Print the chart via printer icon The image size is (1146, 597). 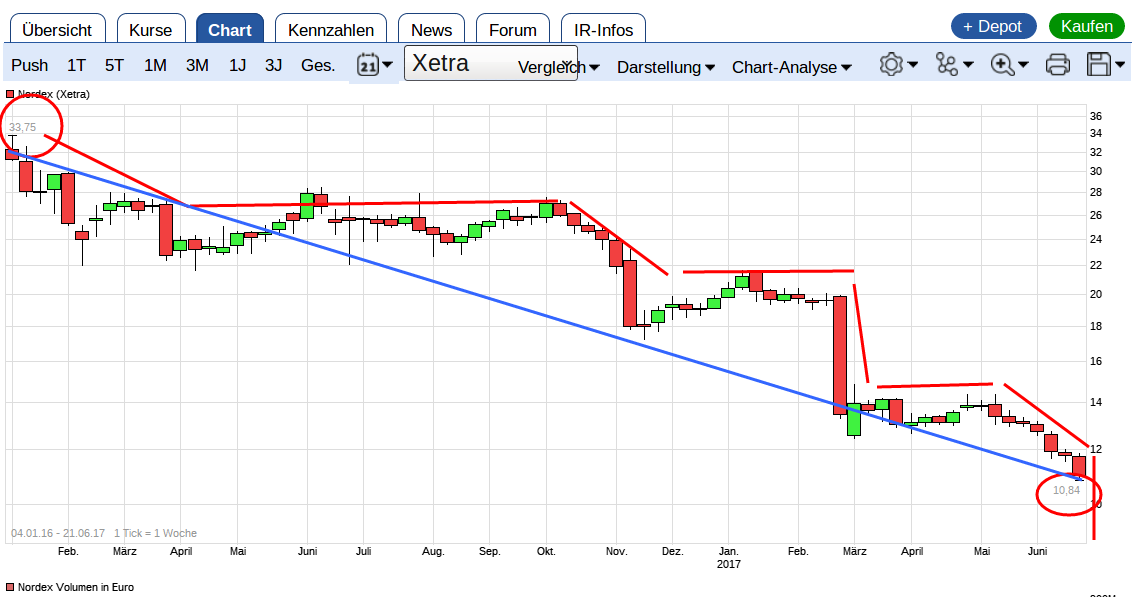pyautogui.click(x=1058, y=64)
